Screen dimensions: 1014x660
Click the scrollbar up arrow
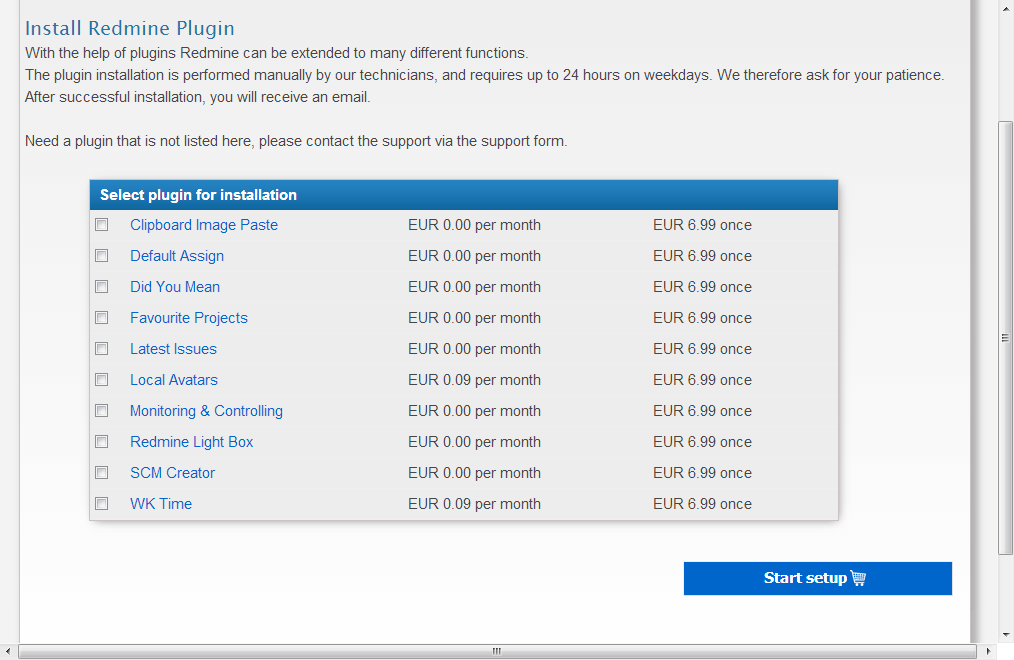point(1005,9)
